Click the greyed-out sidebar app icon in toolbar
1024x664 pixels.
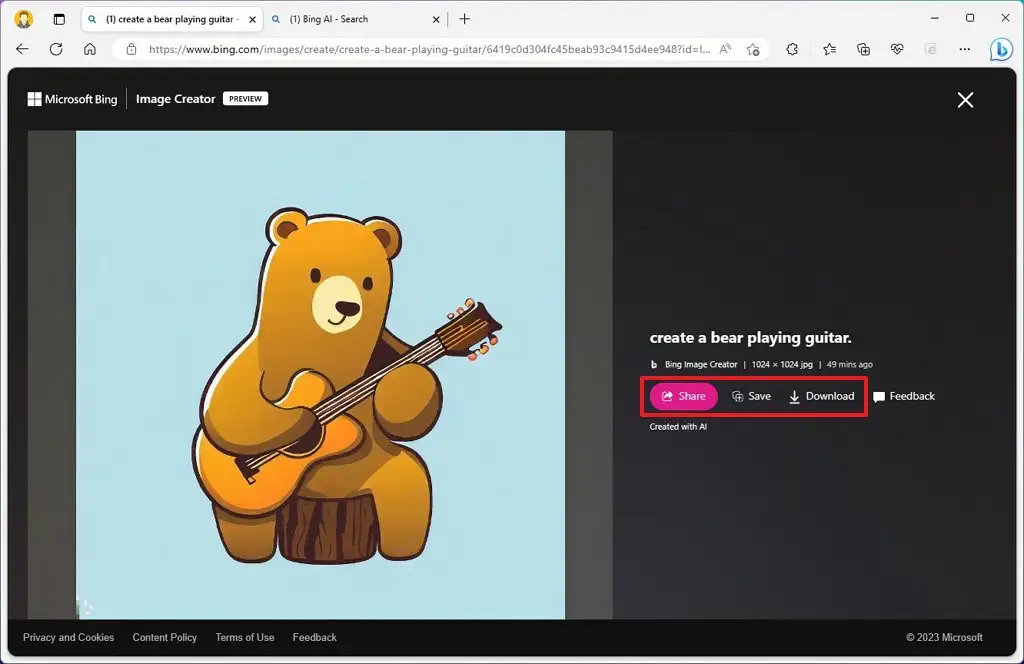point(931,49)
